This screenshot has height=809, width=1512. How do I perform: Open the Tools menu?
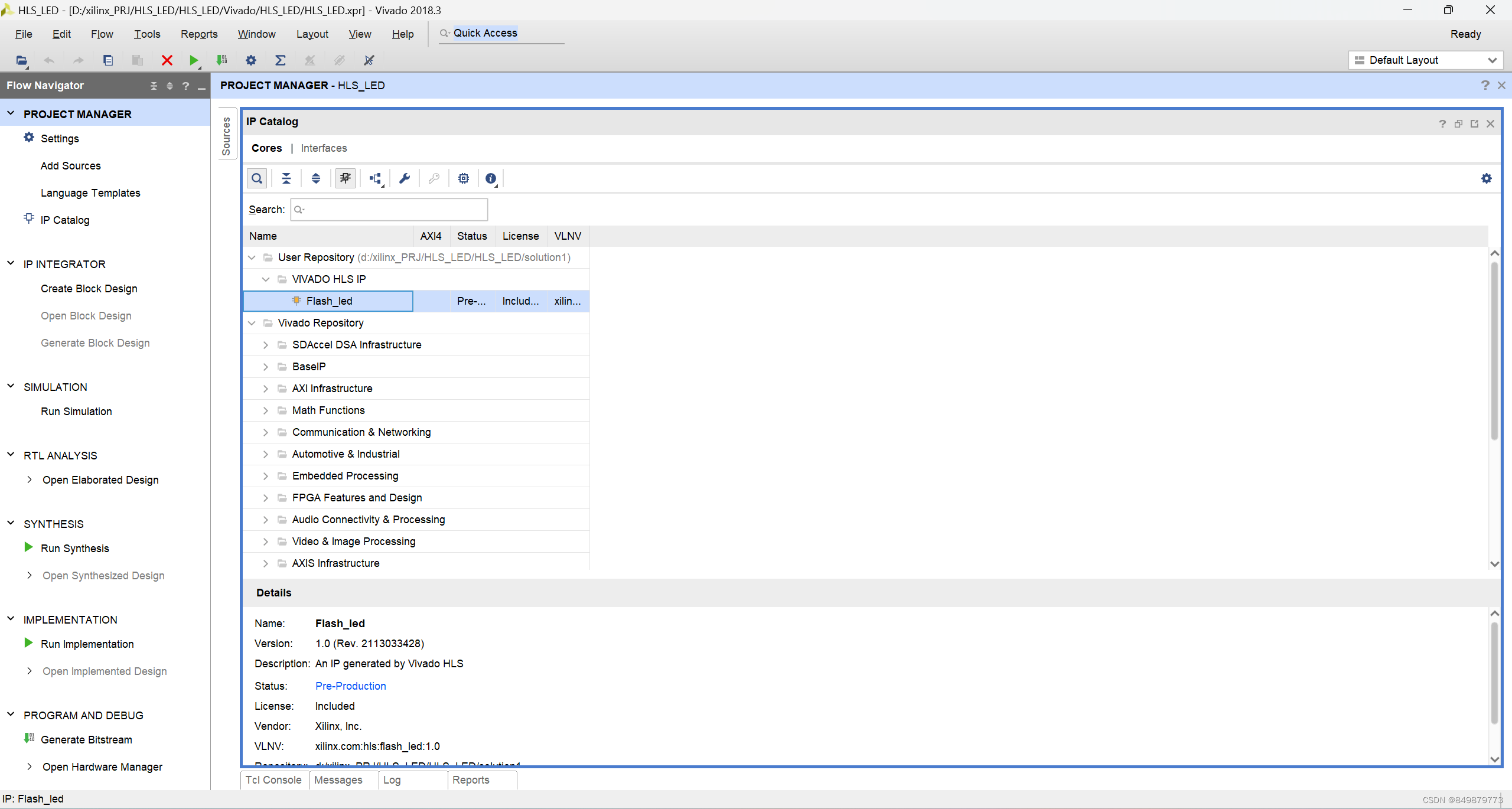click(147, 34)
